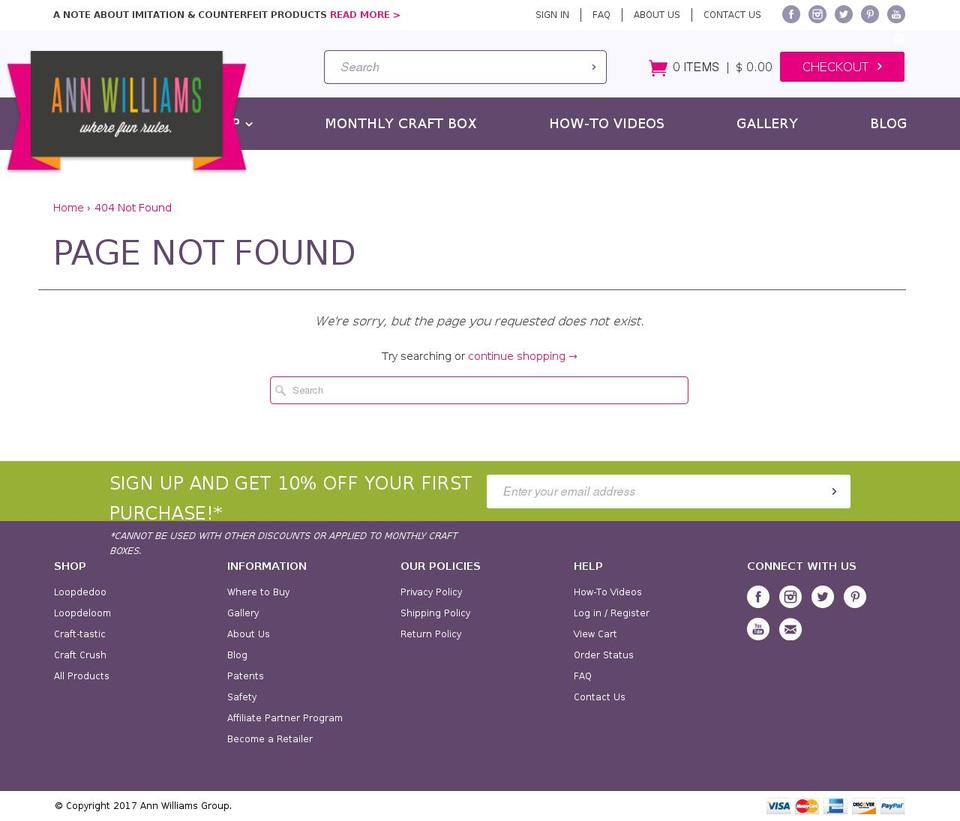Open Return Policy link
The image size is (960, 821).
pyautogui.click(x=431, y=634)
